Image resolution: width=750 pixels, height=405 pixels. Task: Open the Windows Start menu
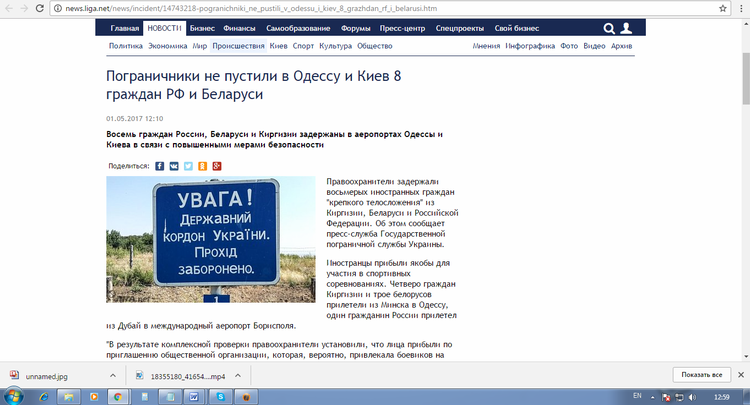(14, 396)
